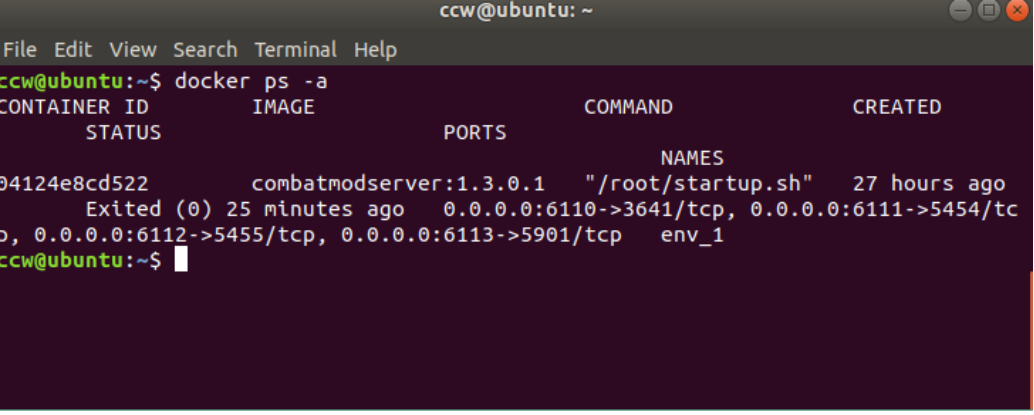
Task: Minimize the terminal window
Action: (961, 11)
